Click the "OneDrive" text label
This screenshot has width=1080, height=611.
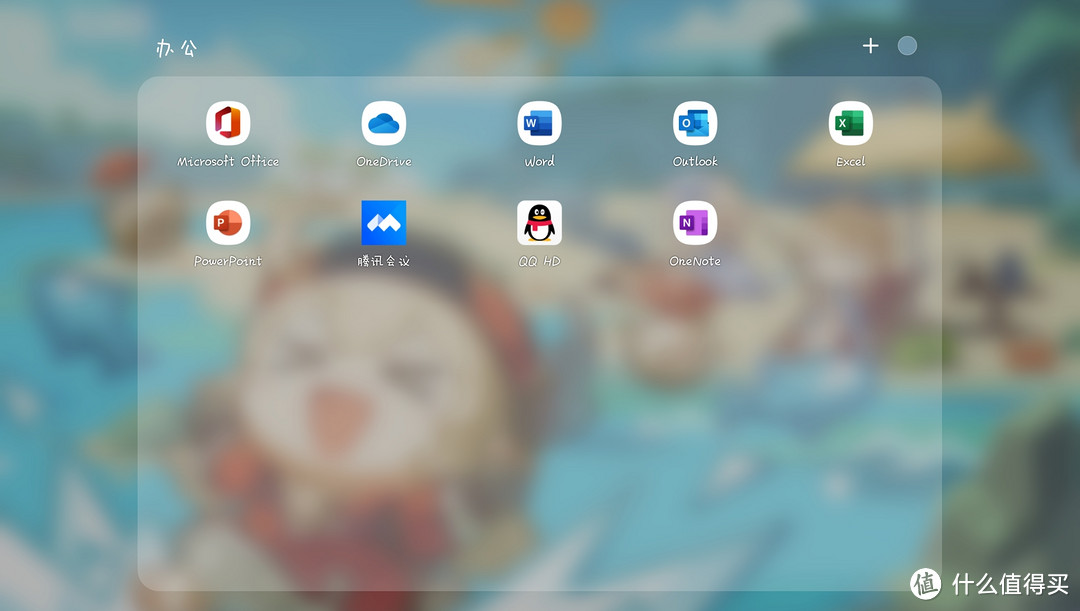[384, 161]
